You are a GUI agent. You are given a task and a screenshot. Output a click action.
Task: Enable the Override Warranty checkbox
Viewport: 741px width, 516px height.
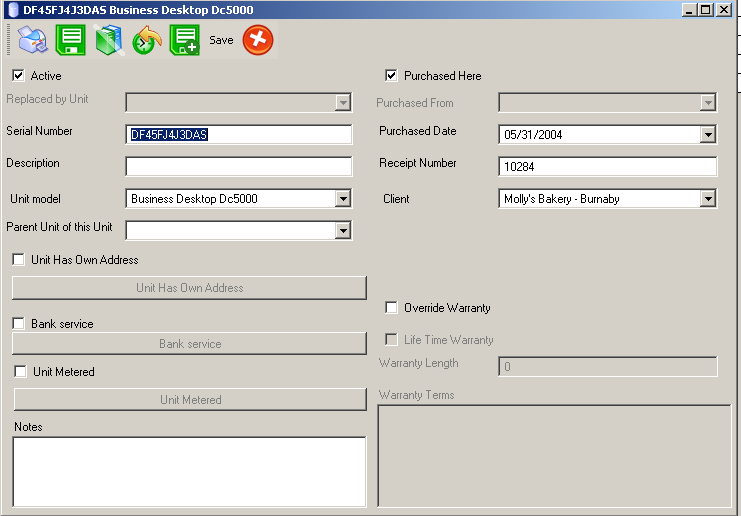point(391,308)
